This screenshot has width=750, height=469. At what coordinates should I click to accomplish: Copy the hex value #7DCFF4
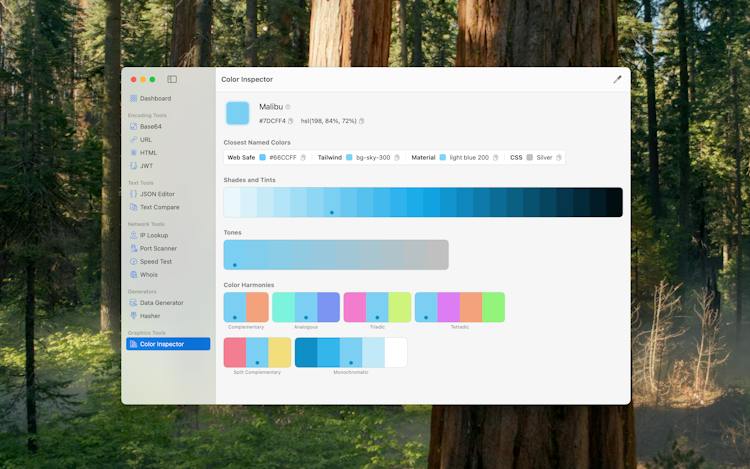[x=290, y=121]
